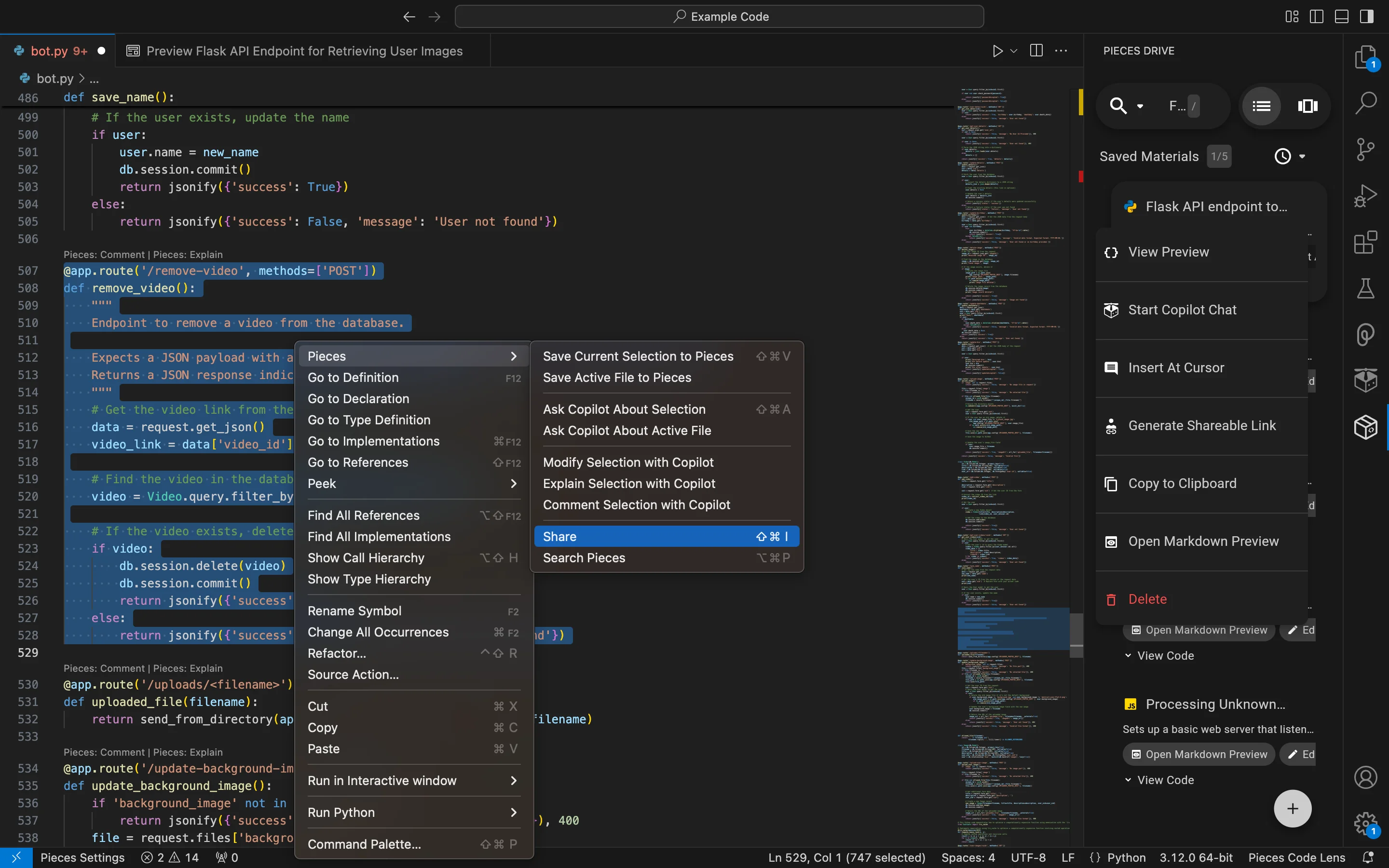Open Extensions view icon
1389x868 pixels.
click(x=1365, y=242)
